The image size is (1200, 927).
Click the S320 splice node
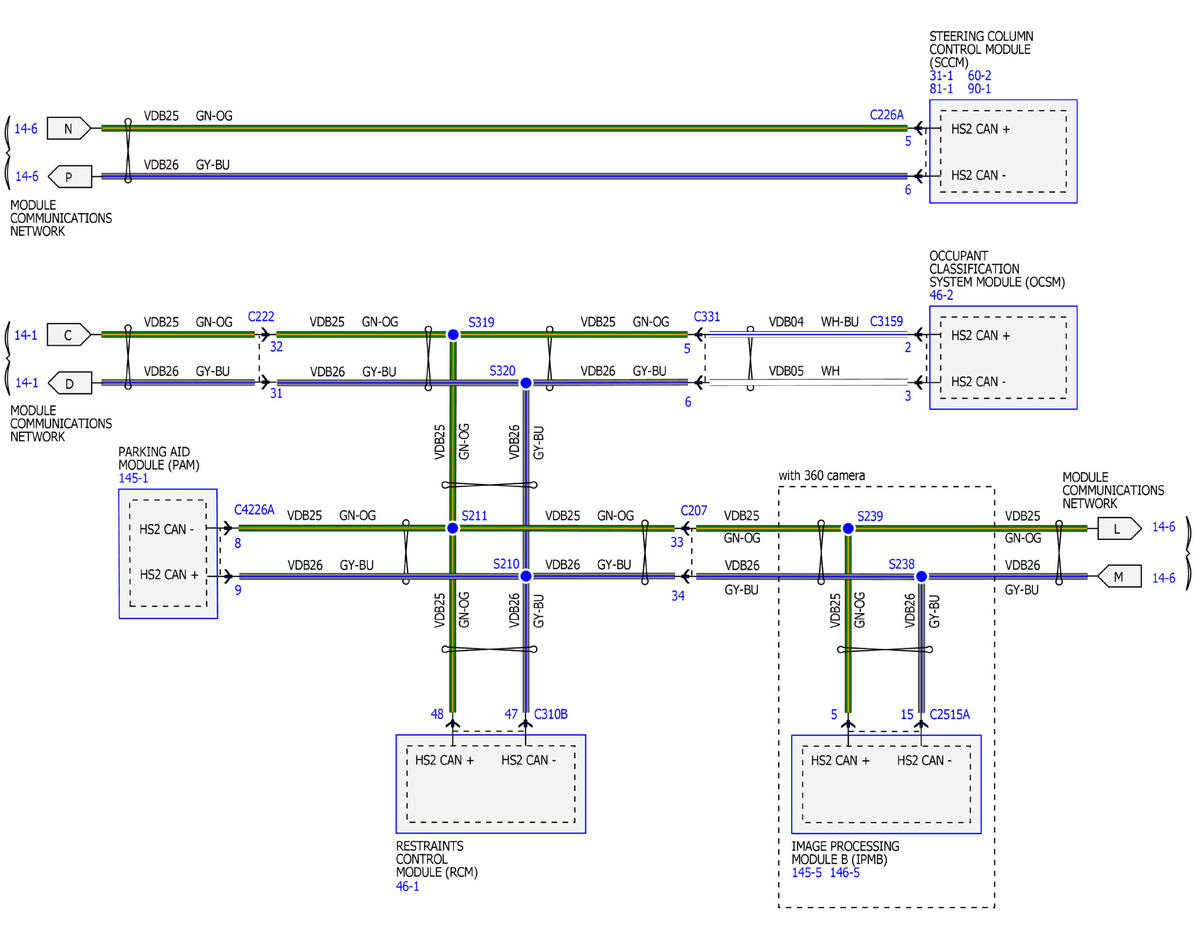(526, 382)
